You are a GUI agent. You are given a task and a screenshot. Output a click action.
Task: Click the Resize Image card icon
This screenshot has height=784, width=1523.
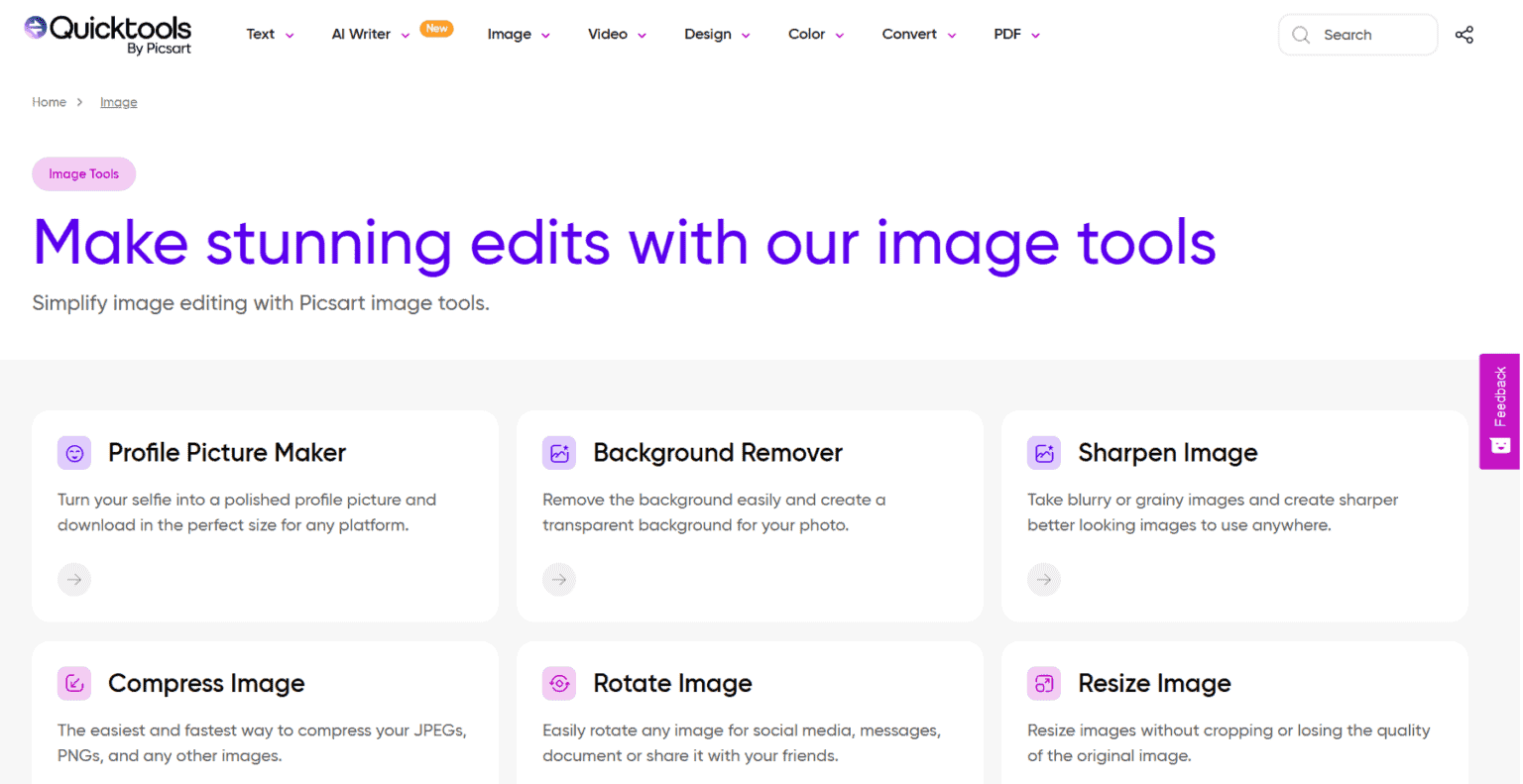pos(1044,683)
